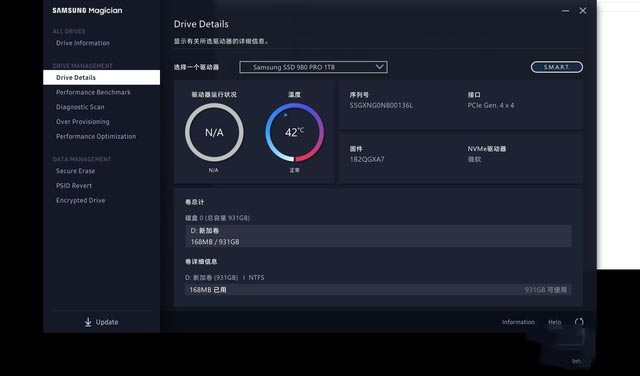Viewport: 640px width, 376px height.
Task: Click the Samsung Magician logo
Action: [x=87, y=11]
